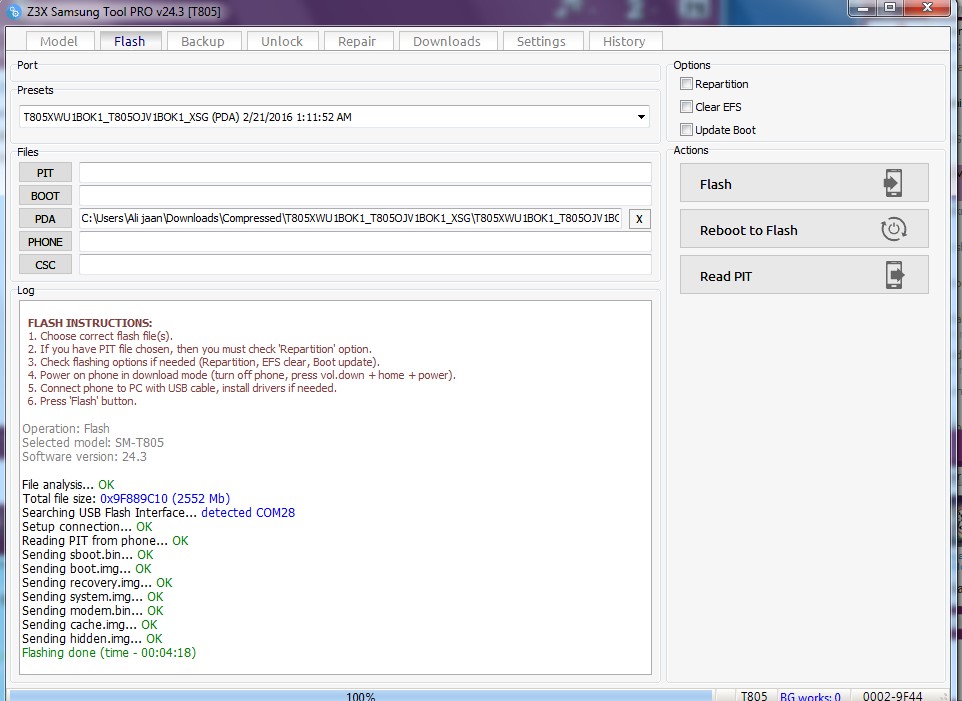Click 'Sending sboot.bin... OK' log line

pos(88,554)
